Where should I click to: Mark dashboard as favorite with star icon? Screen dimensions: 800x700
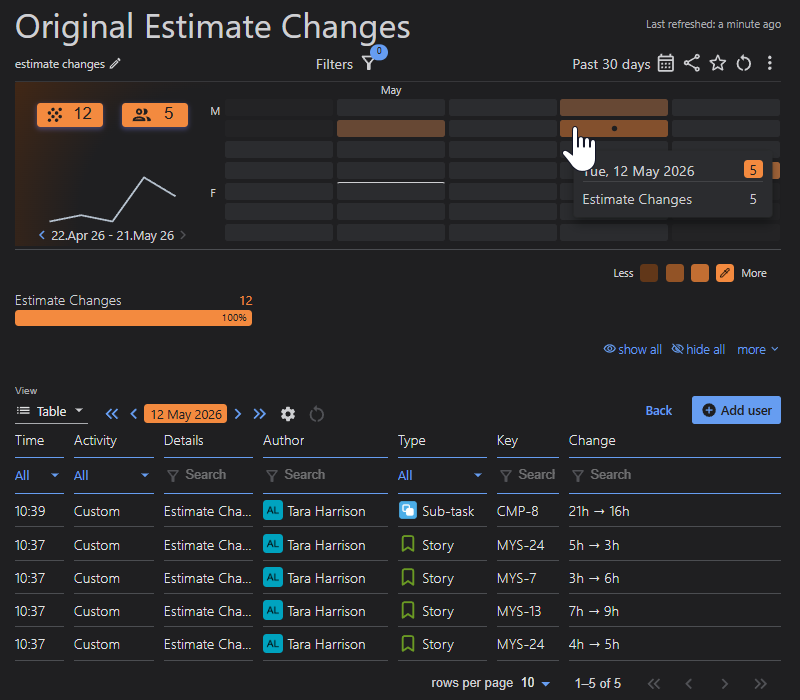717,64
